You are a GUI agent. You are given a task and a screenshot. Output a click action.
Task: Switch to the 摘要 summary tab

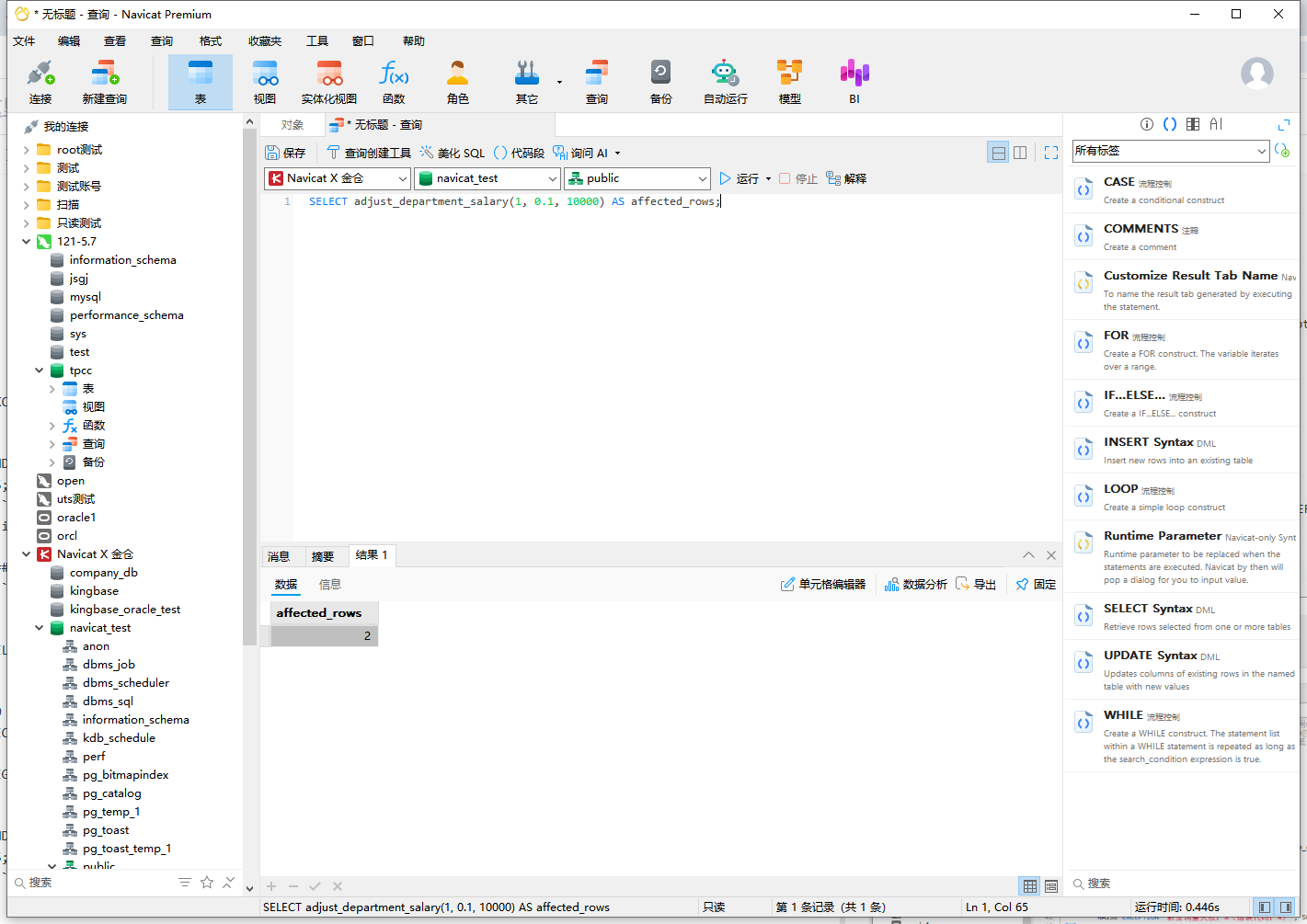pyautogui.click(x=323, y=556)
